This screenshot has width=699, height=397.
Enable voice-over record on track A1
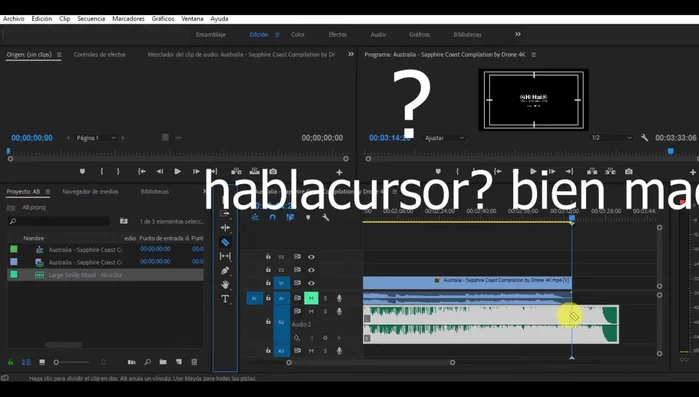[339, 298]
